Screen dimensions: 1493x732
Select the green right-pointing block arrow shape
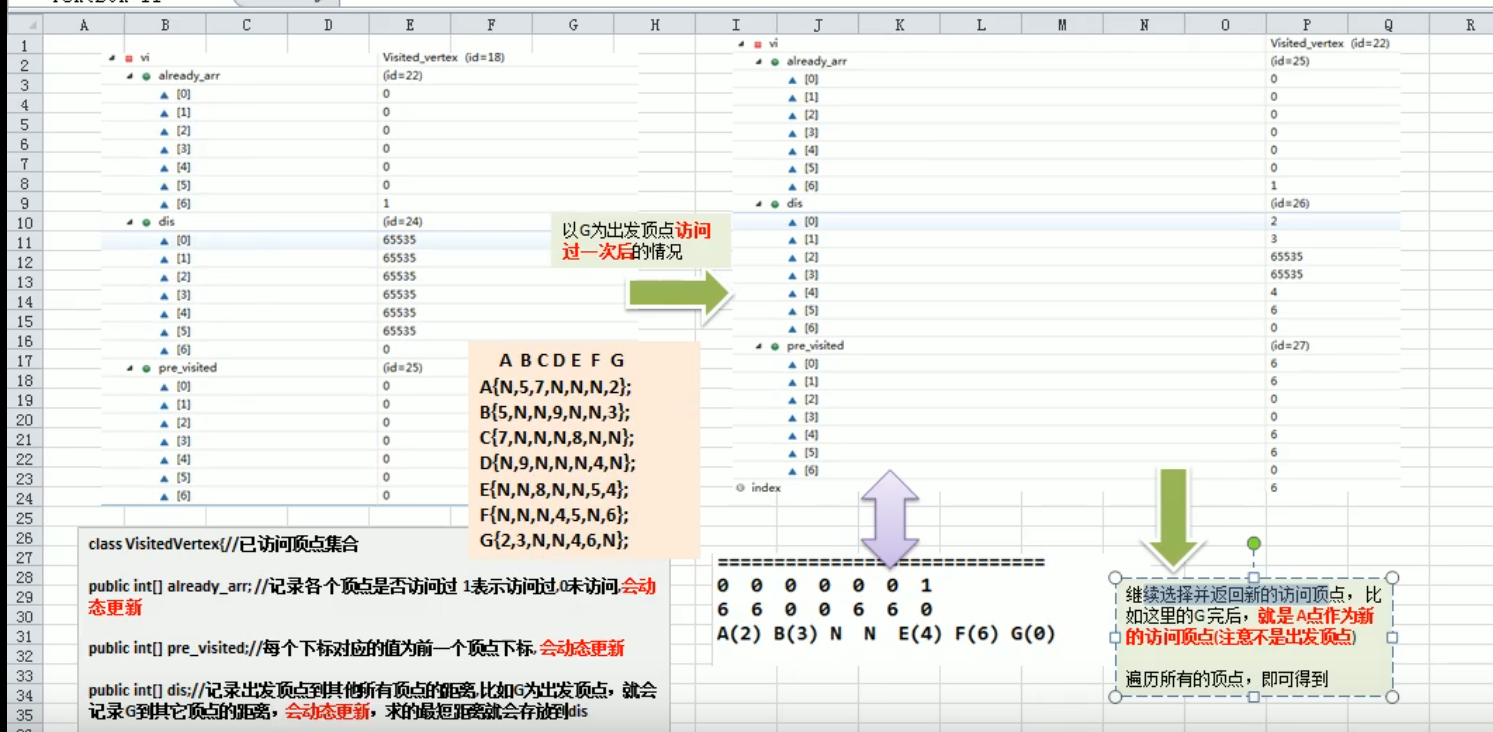(680, 296)
